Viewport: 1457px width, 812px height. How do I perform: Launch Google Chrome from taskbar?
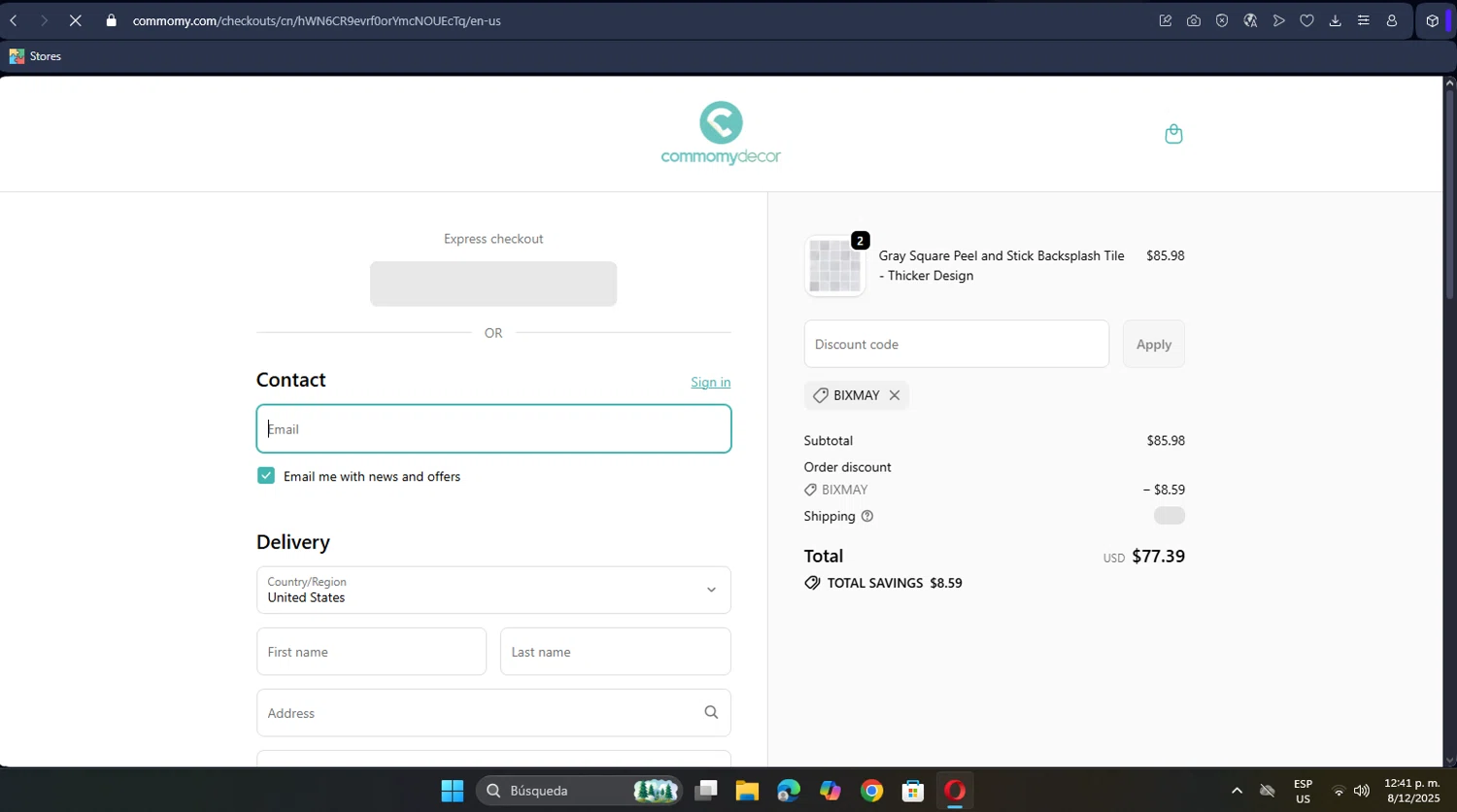[871, 791]
